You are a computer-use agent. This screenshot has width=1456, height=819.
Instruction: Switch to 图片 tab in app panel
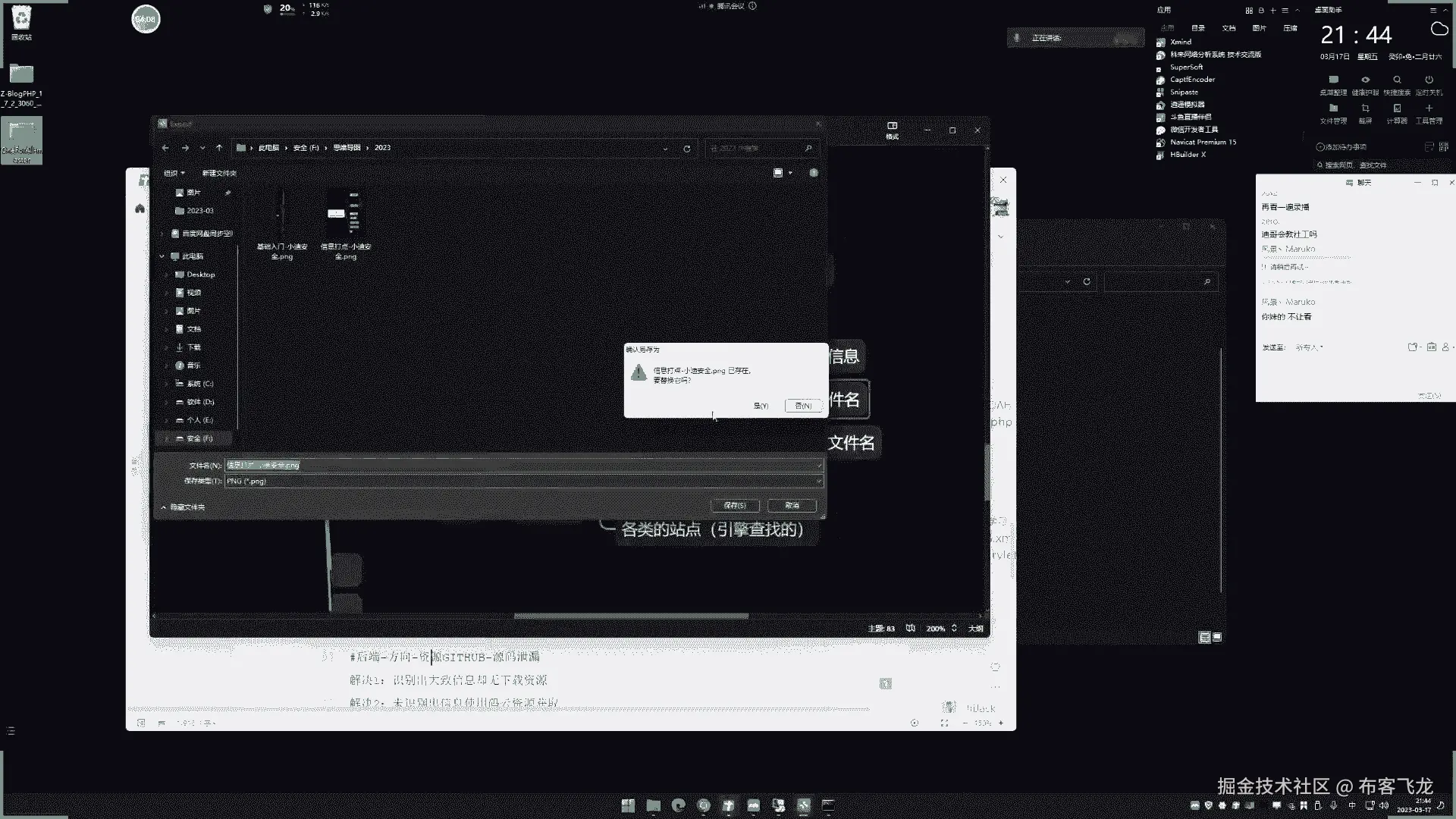[x=1259, y=28]
